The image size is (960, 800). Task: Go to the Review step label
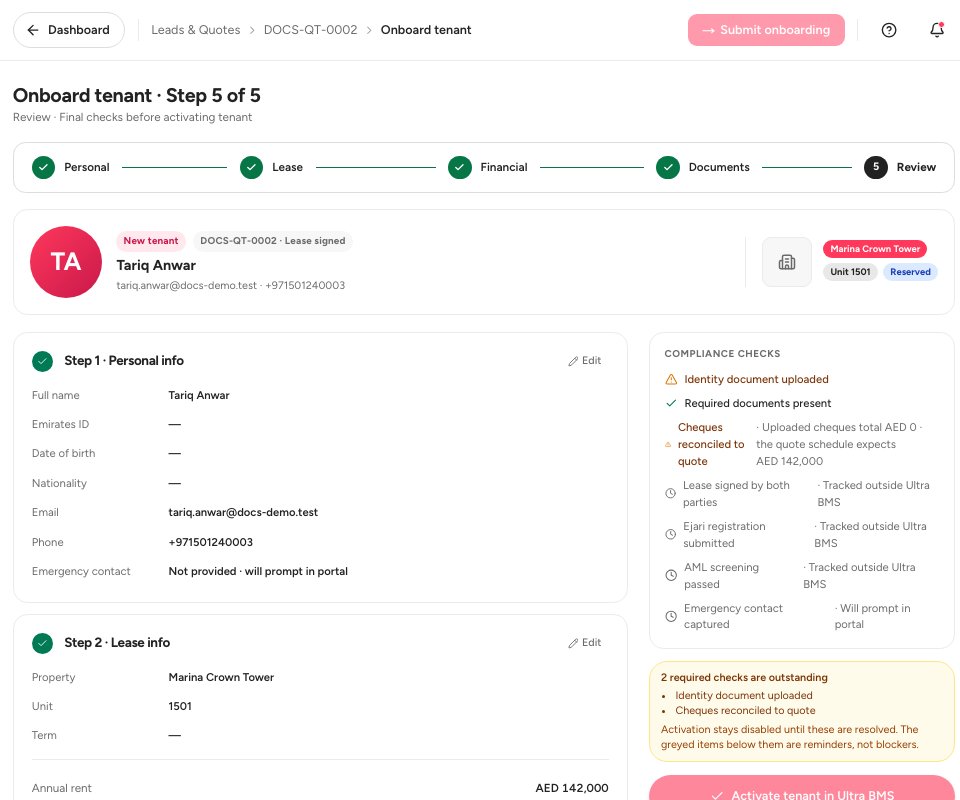[x=916, y=167]
